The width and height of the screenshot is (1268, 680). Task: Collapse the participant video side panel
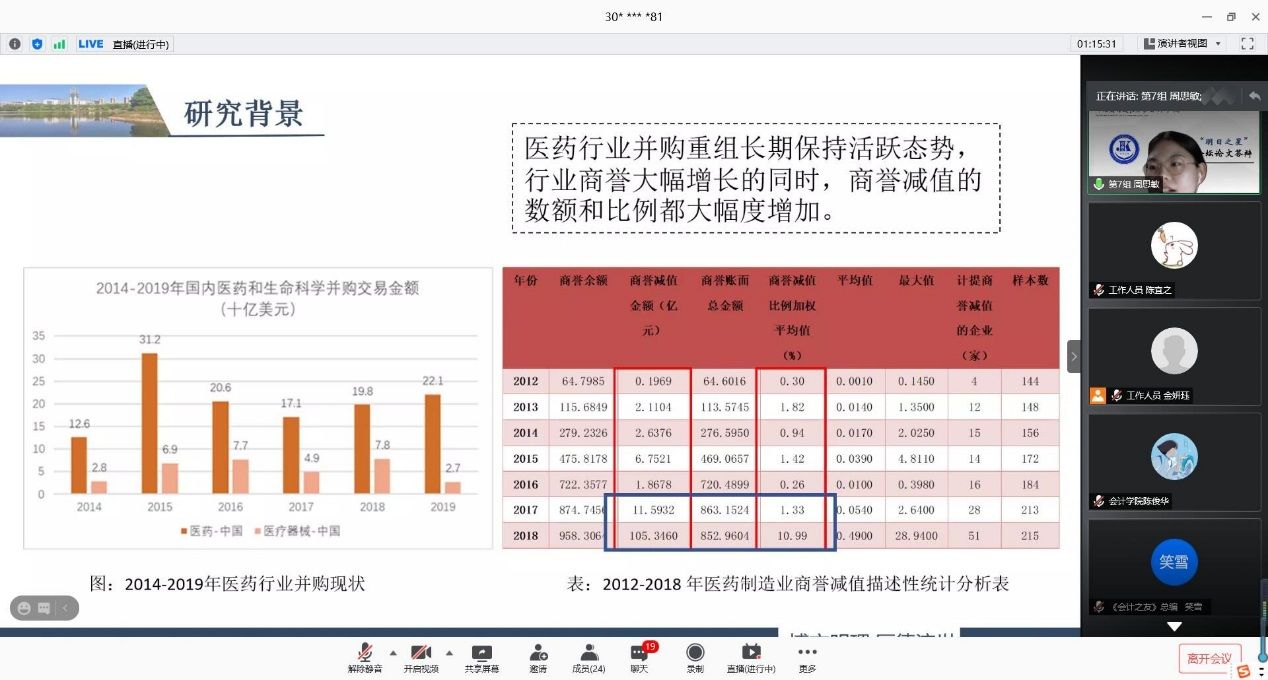click(x=1074, y=356)
